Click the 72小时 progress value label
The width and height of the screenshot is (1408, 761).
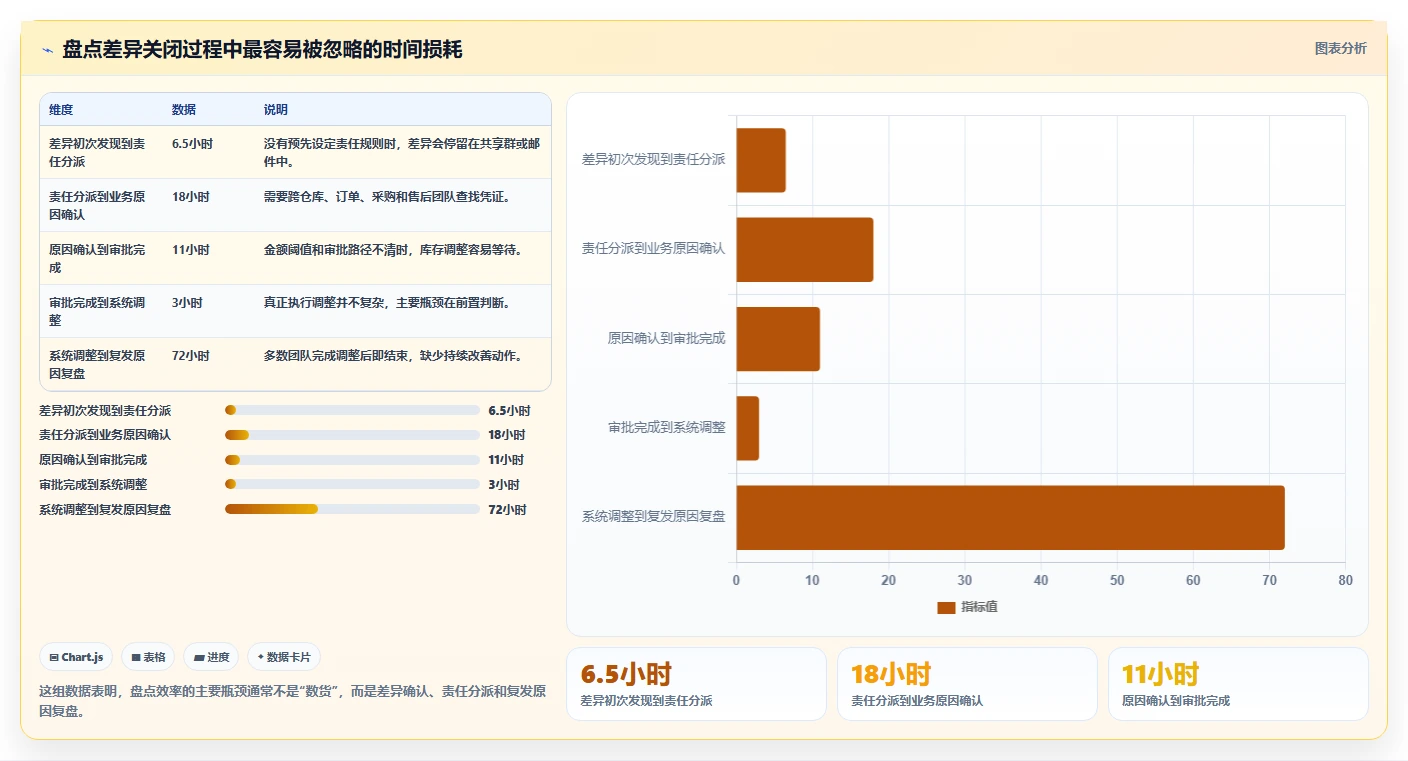(x=507, y=510)
